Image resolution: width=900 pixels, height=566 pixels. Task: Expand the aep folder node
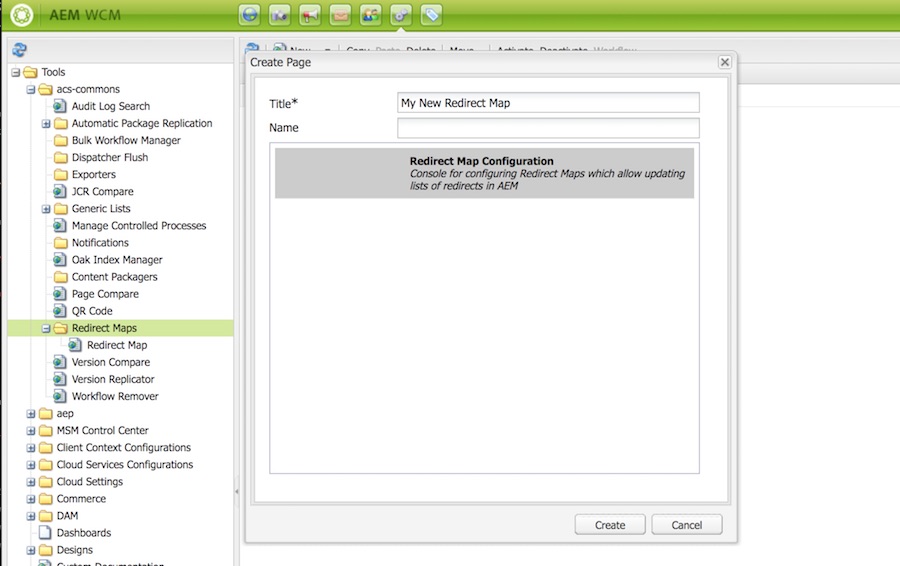(x=31, y=413)
